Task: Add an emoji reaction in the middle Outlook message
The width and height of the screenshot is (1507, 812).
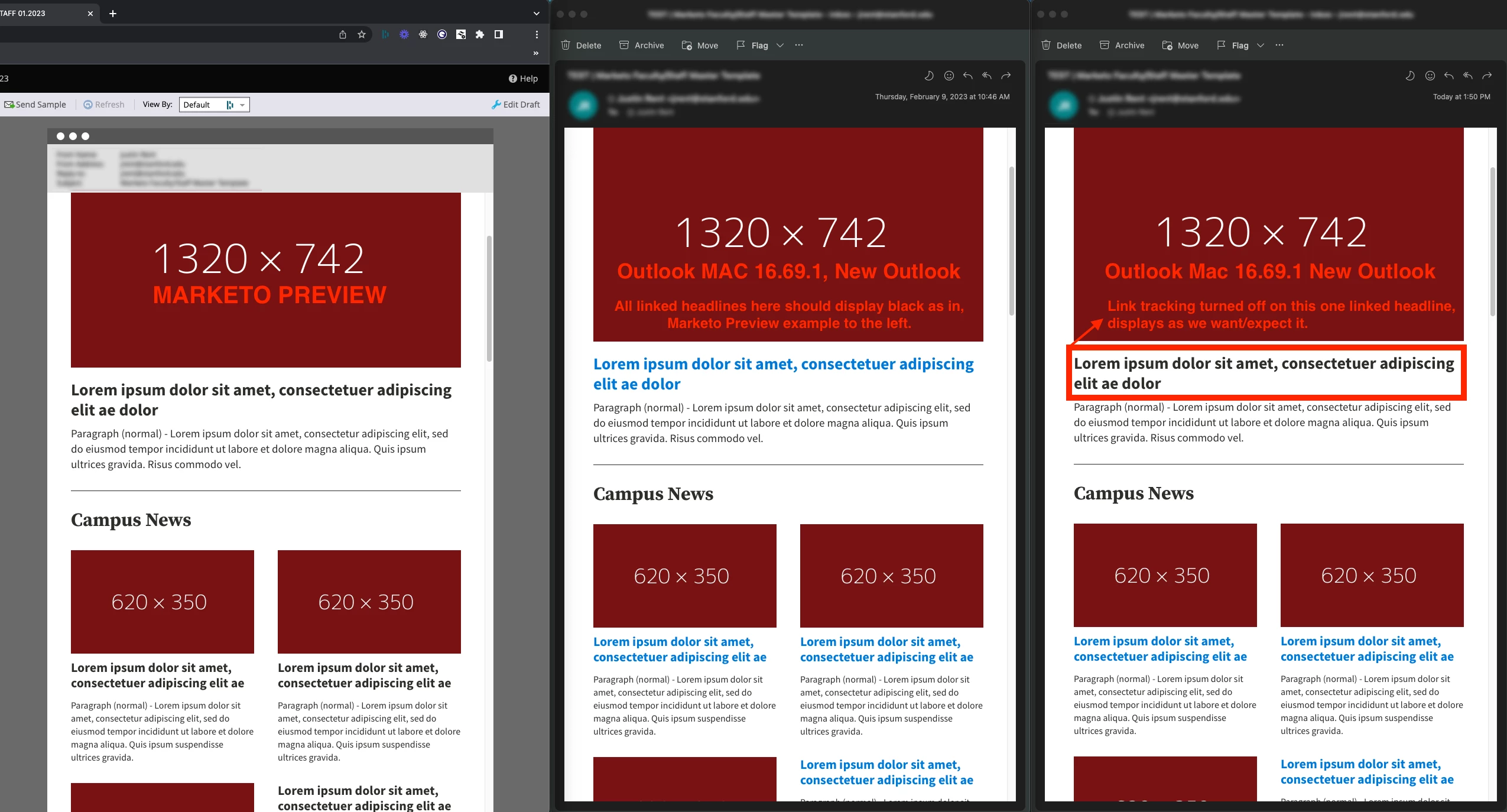Action: 949,76
